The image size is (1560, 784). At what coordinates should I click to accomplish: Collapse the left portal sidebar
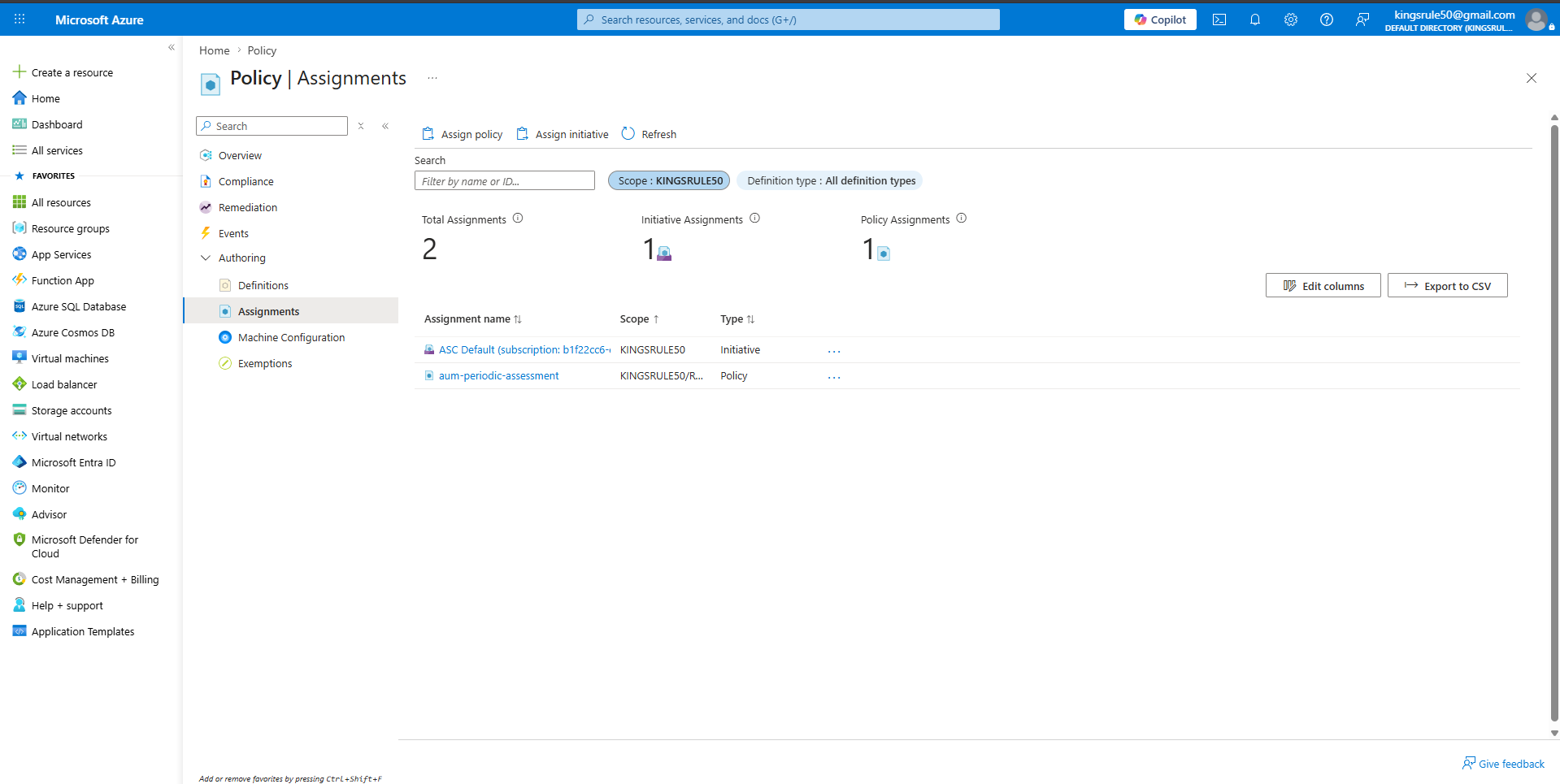[x=172, y=47]
